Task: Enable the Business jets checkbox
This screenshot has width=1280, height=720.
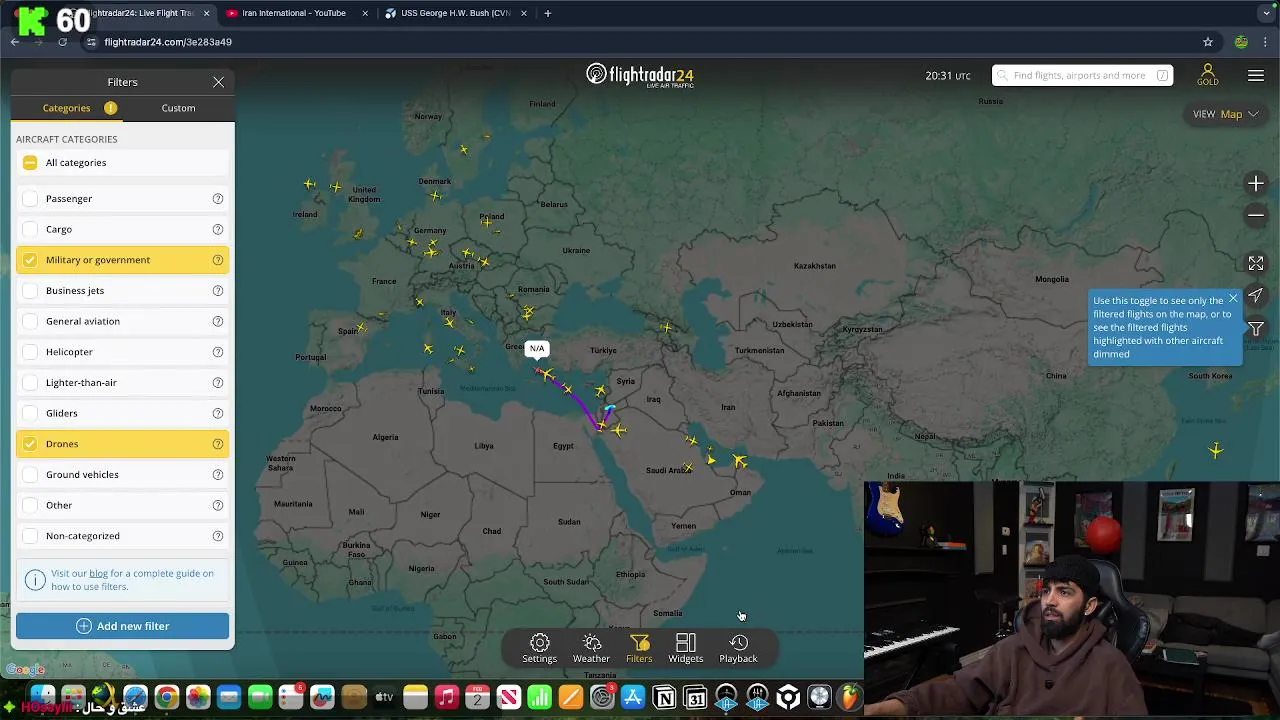Action: pos(30,291)
